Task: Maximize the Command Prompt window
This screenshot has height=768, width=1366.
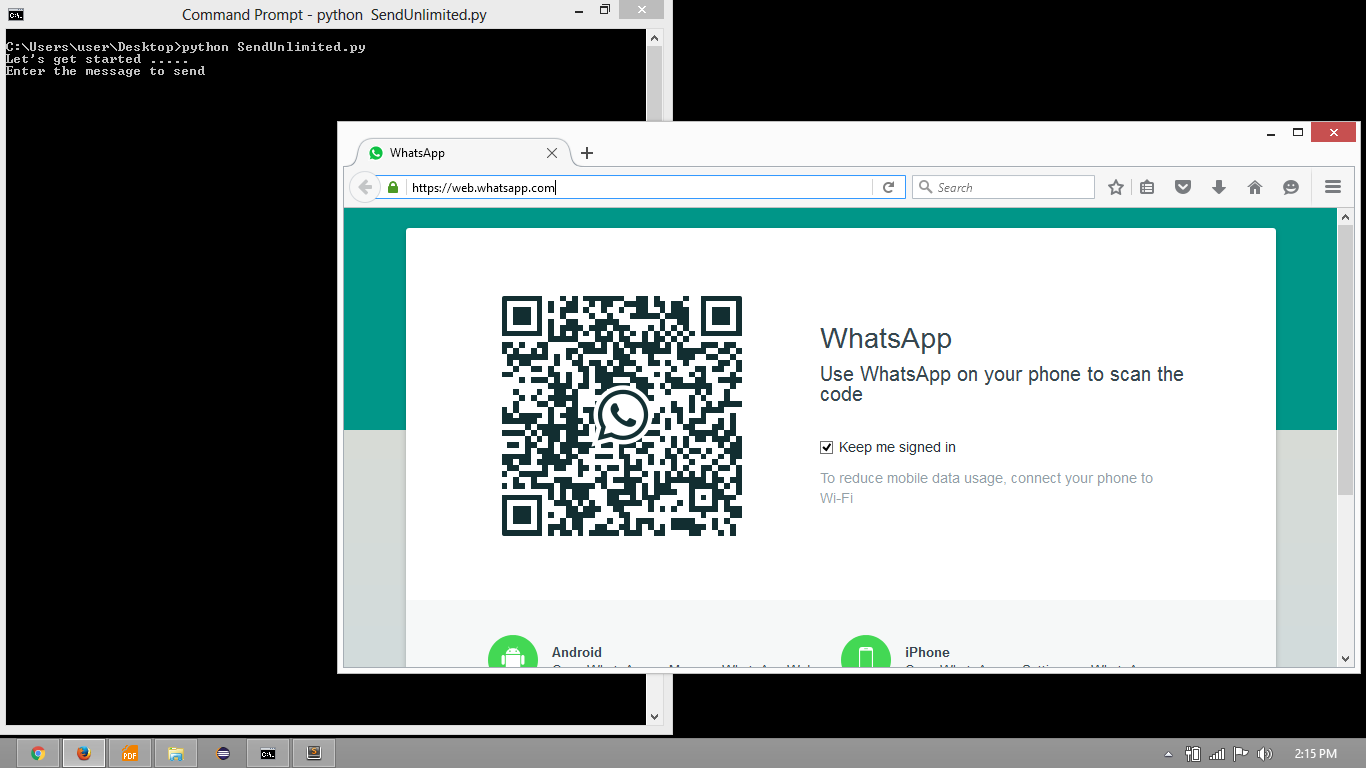Action: pos(605,10)
